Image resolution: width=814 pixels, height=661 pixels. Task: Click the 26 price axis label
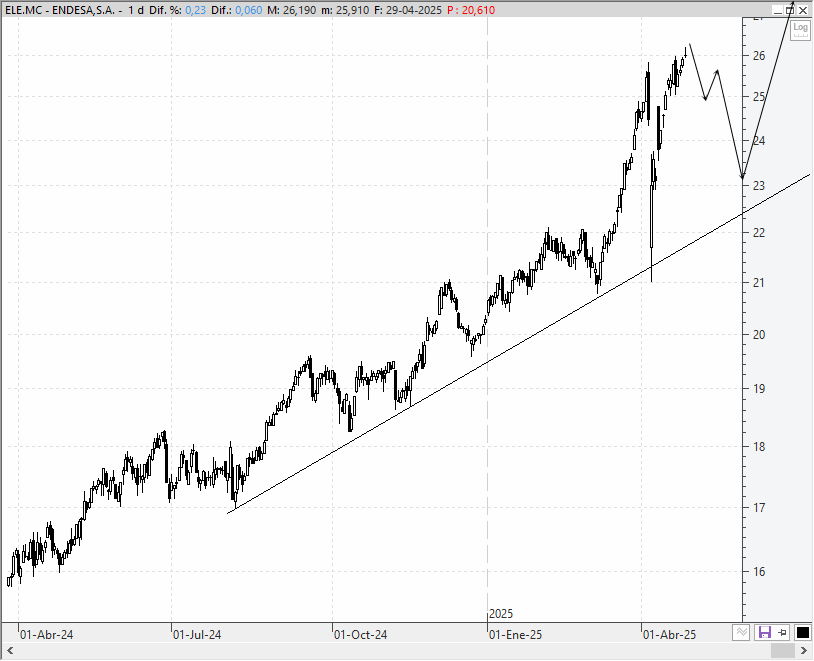pos(759,56)
